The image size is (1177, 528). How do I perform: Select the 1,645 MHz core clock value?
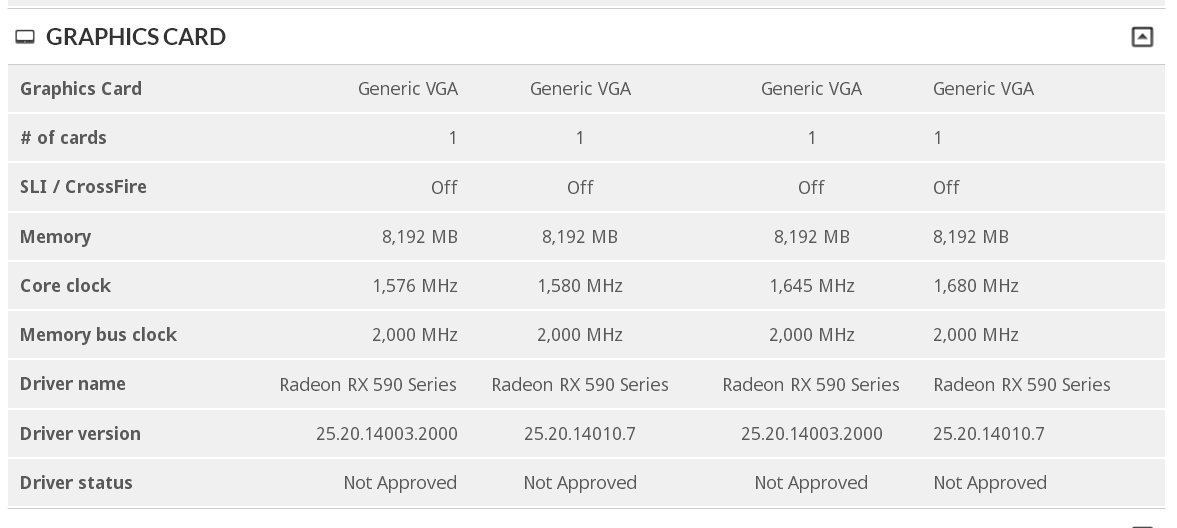(x=811, y=286)
